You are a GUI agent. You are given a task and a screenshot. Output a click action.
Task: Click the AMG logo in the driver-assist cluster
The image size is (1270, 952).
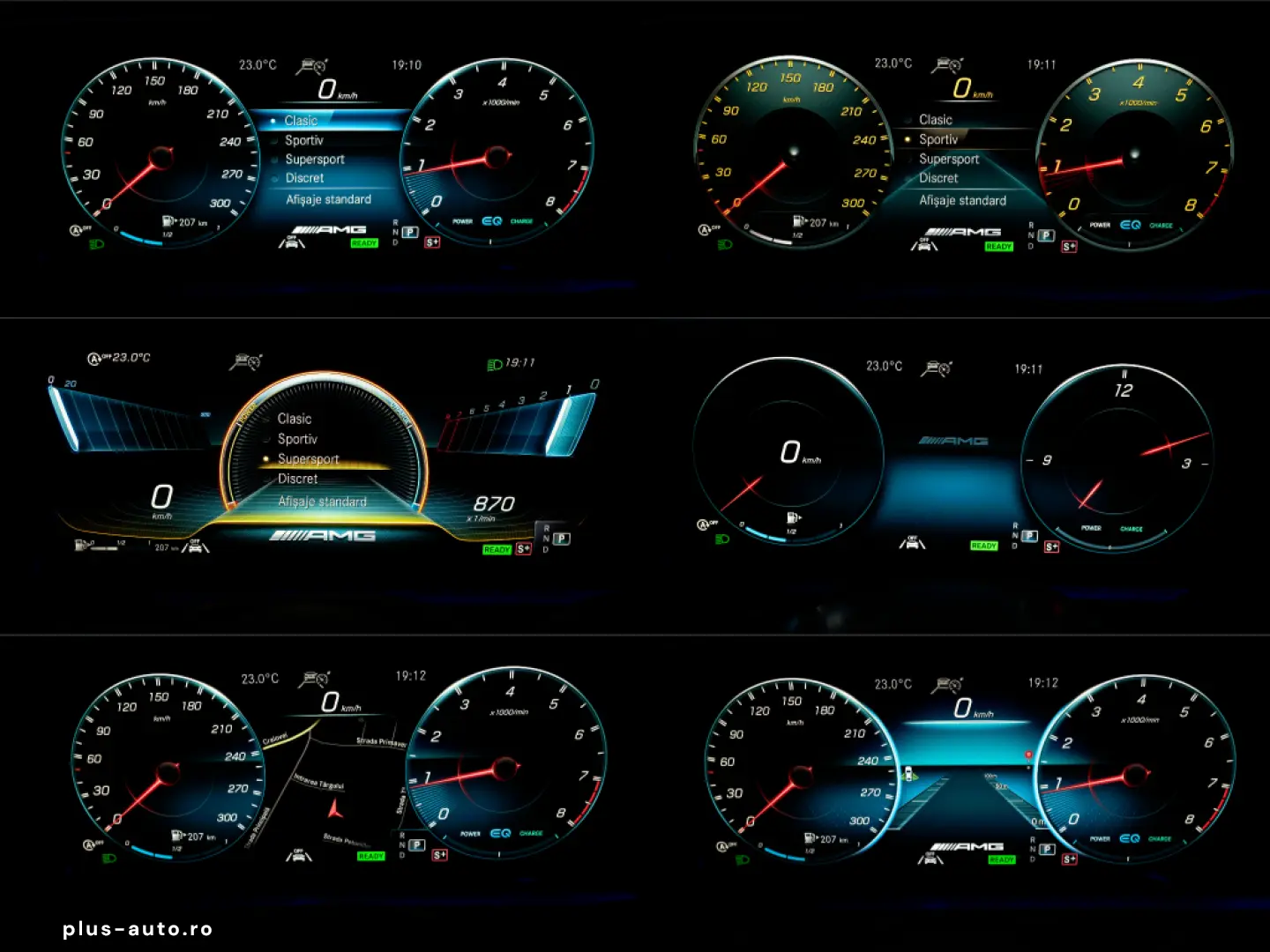pos(967,846)
